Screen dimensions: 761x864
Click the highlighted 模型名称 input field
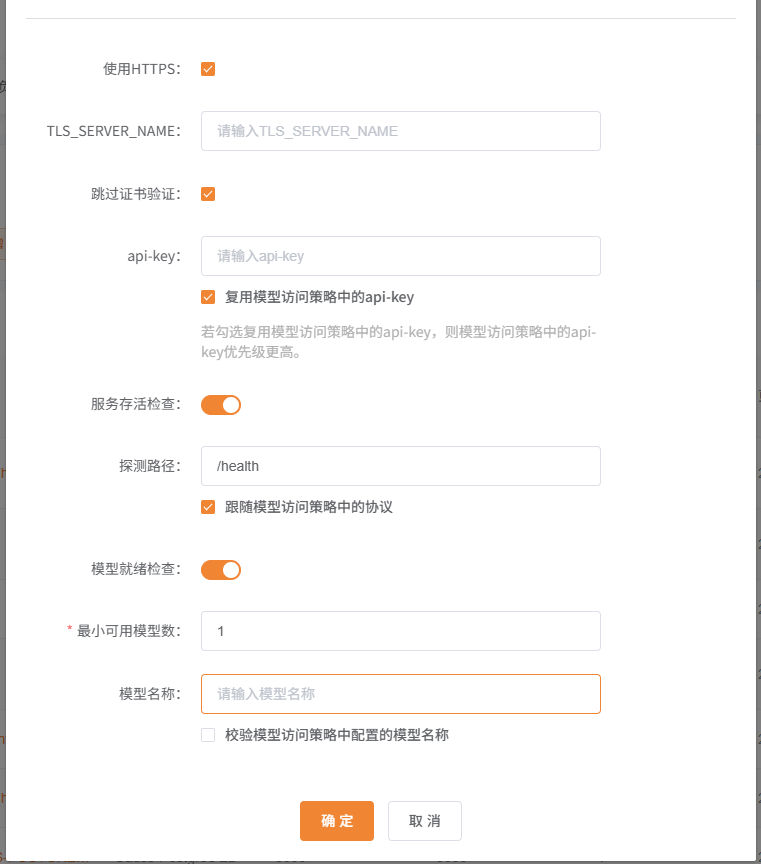(x=400, y=694)
